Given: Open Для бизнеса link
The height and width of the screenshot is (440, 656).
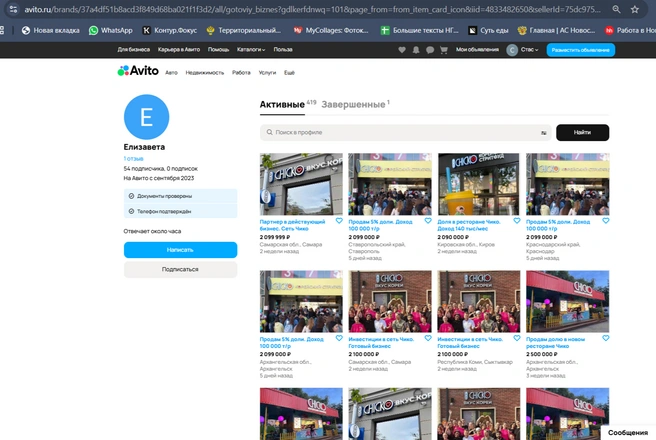Looking at the screenshot, I should coord(133,49).
